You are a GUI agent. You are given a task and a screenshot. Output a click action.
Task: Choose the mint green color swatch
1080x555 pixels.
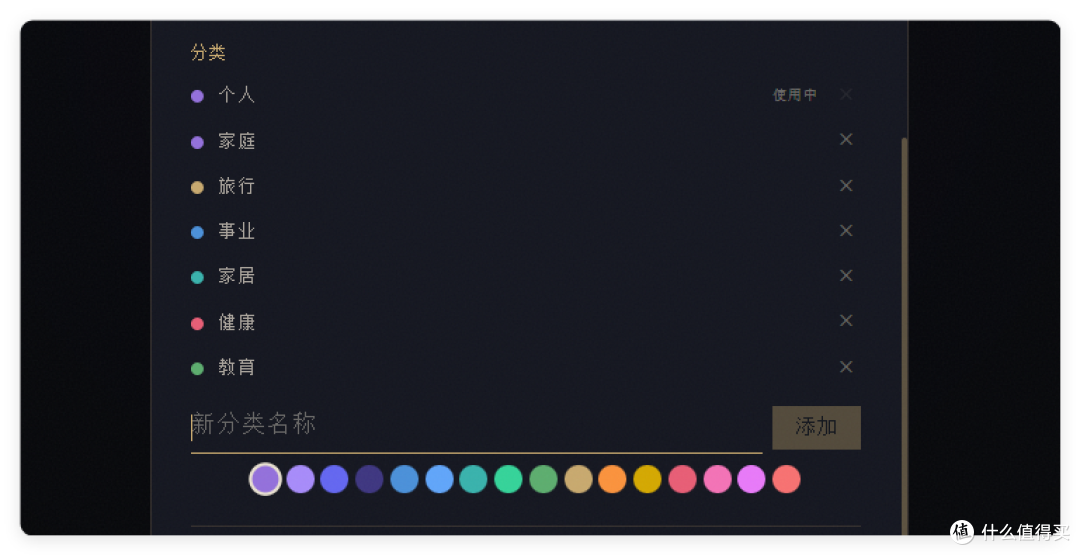508,479
